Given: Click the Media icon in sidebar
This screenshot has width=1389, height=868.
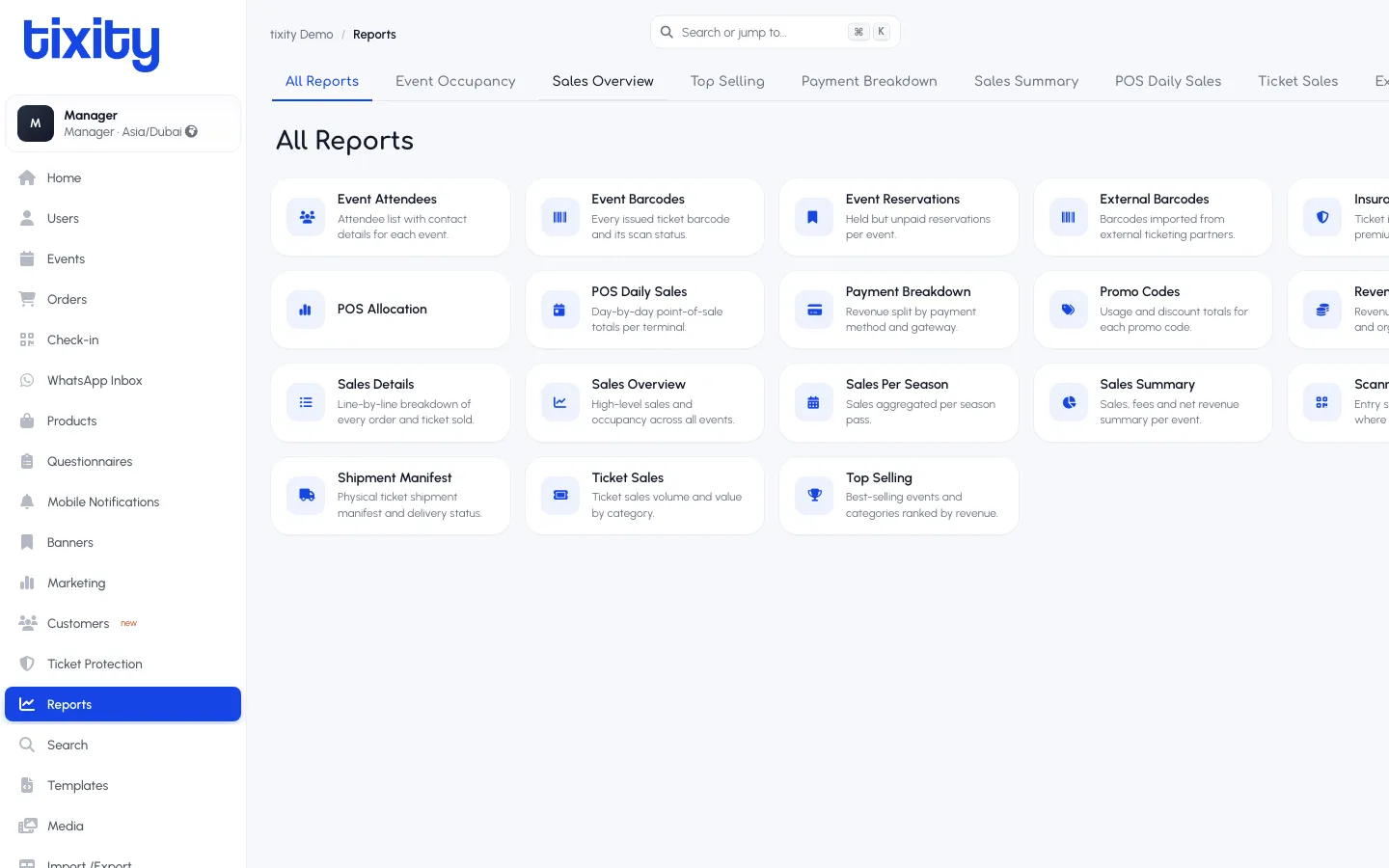Looking at the screenshot, I should 27,826.
